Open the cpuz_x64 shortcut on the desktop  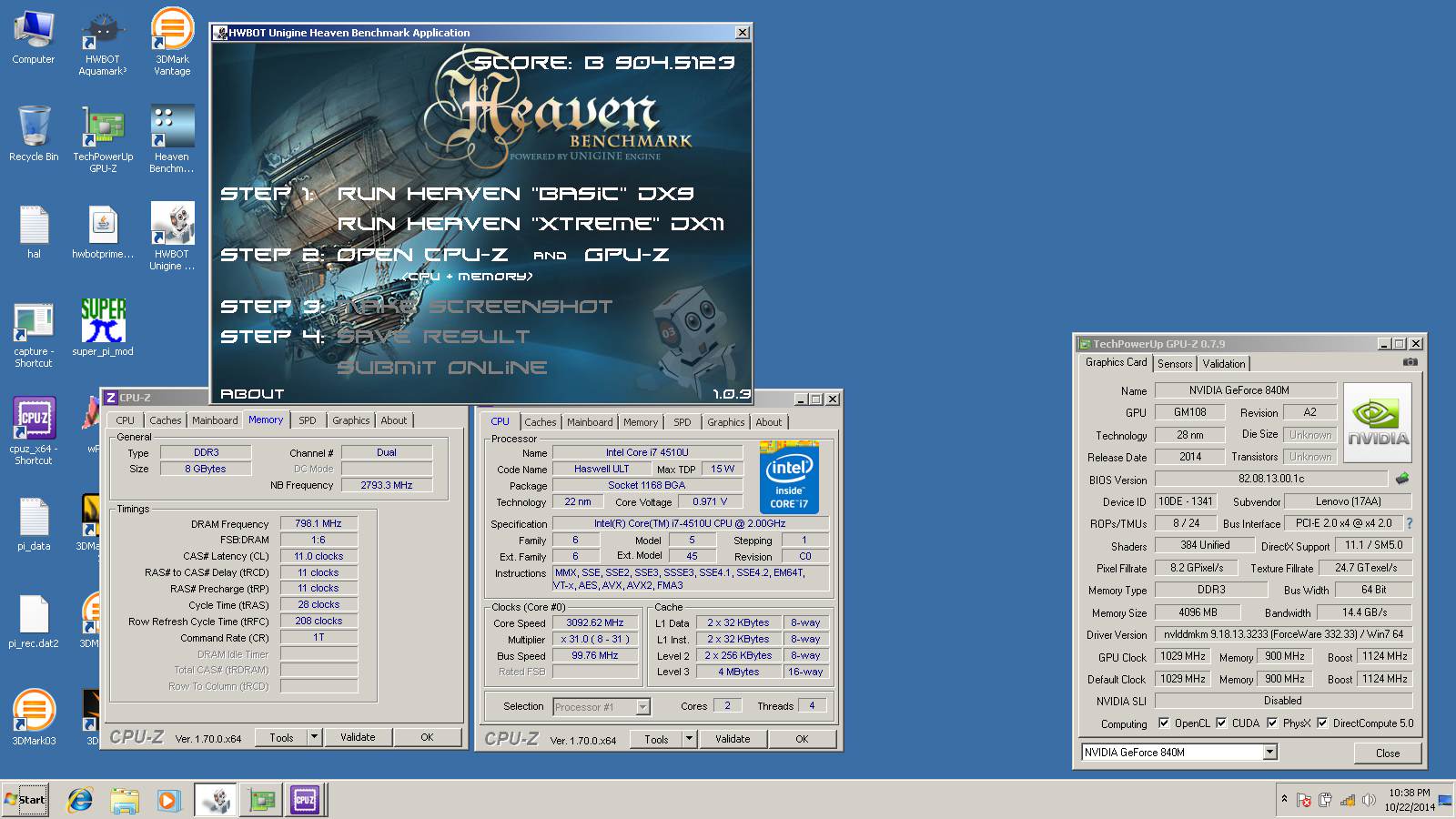pos(34,431)
